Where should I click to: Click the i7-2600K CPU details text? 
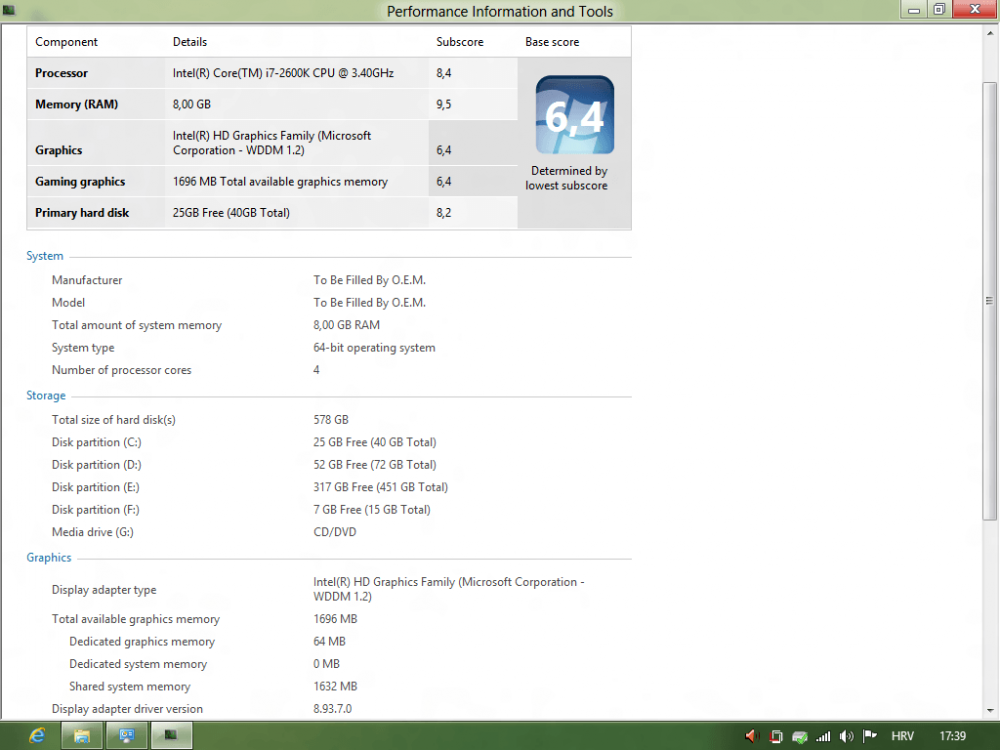point(283,73)
